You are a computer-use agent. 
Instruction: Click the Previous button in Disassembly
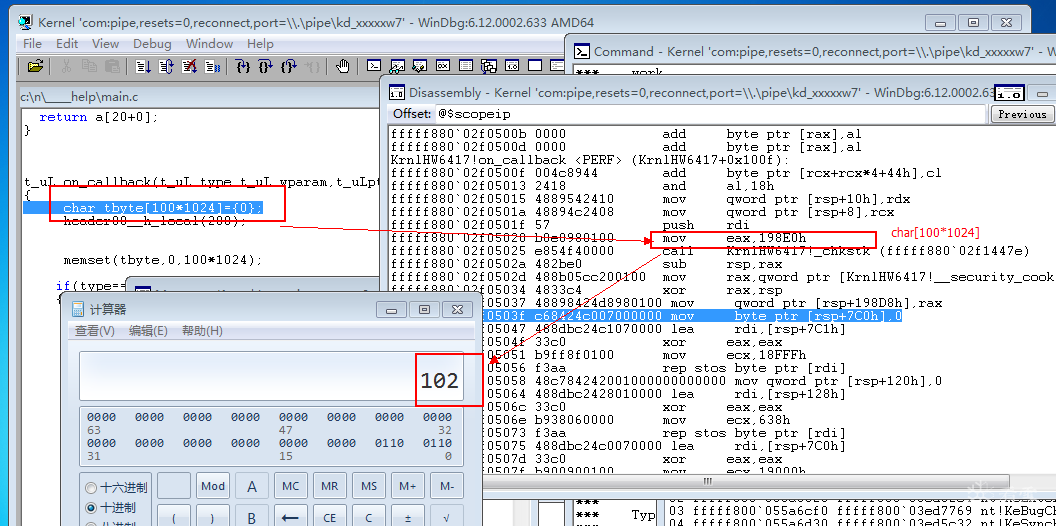pos(1022,114)
